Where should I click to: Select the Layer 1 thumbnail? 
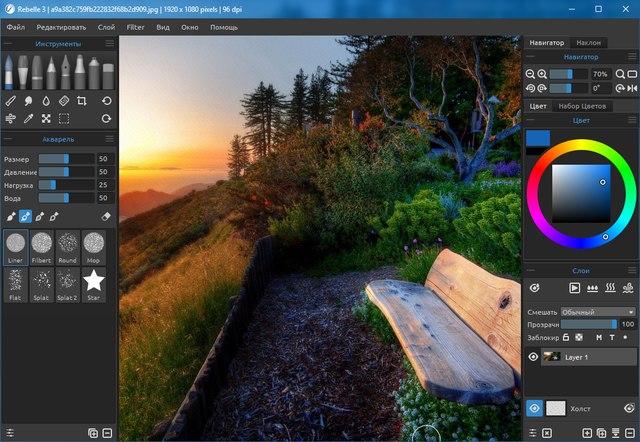551,357
